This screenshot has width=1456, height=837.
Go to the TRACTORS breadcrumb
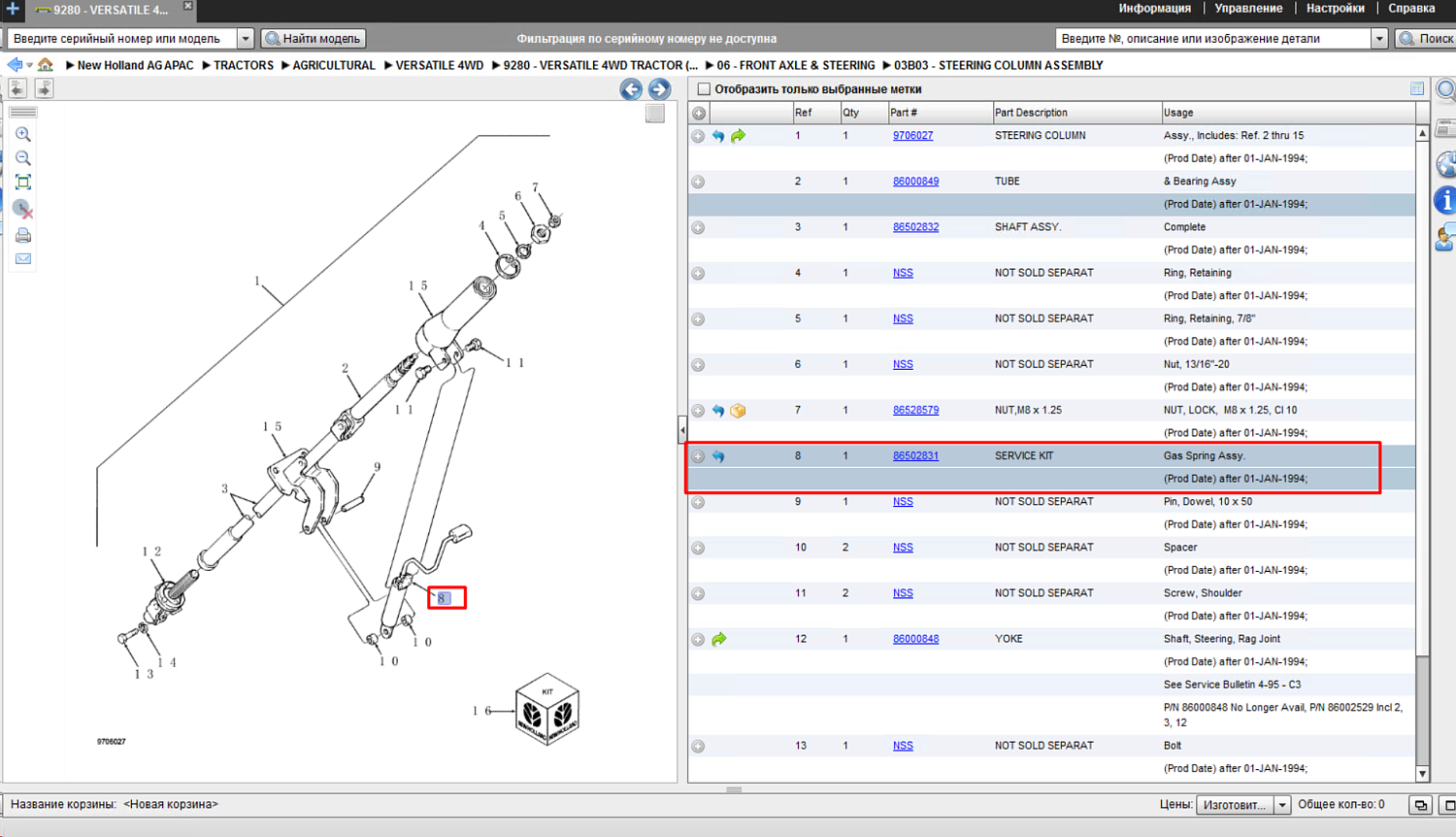click(x=243, y=65)
